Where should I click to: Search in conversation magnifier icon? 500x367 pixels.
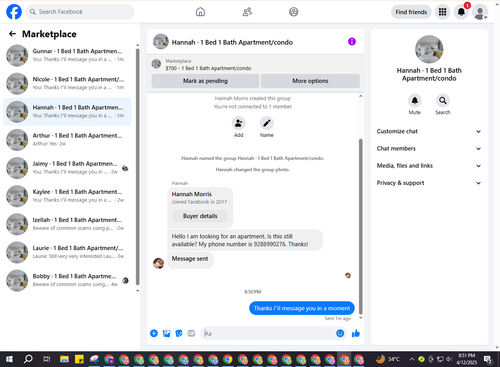point(443,101)
